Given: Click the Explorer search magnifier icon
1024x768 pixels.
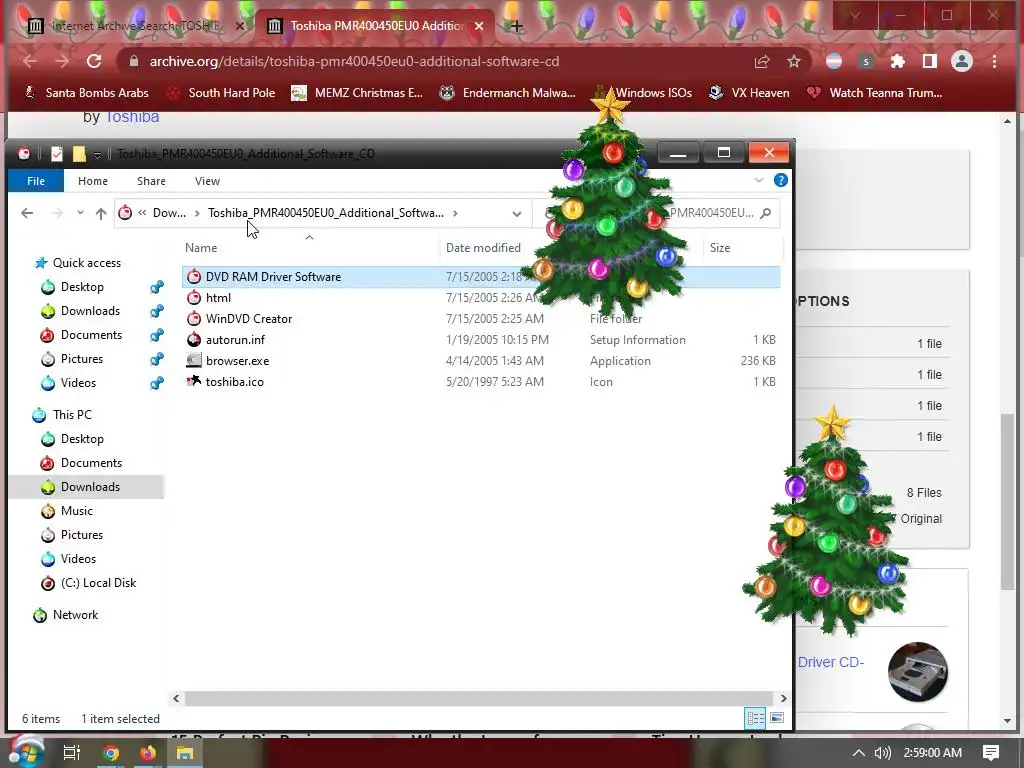Looking at the screenshot, I should tap(766, 213).
